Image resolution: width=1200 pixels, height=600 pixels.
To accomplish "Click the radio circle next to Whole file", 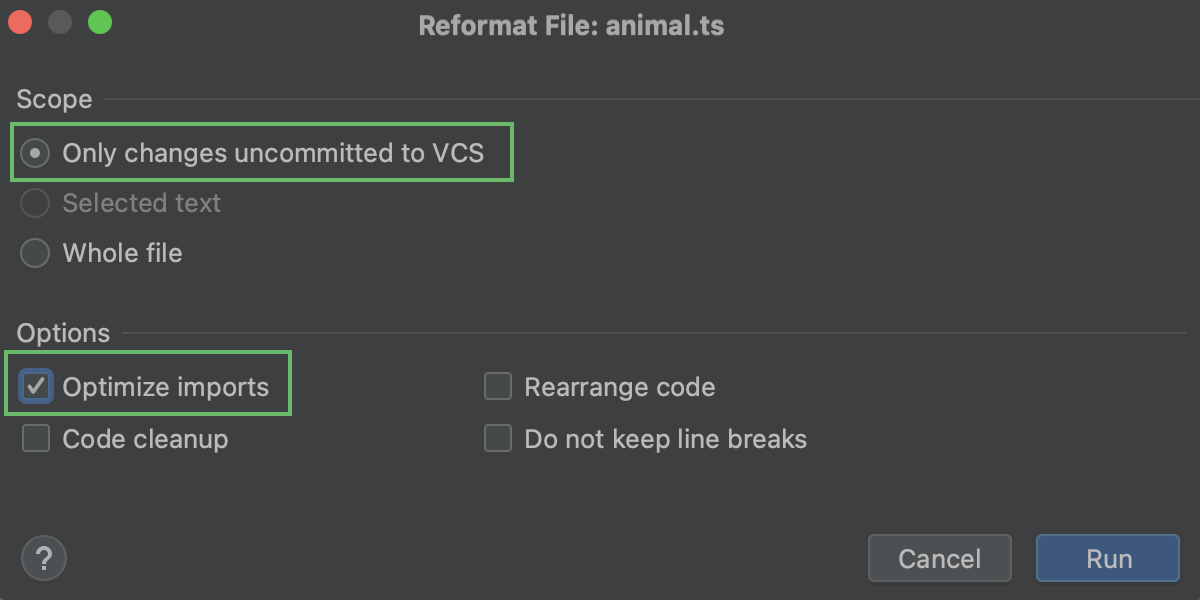I will 35,253.
